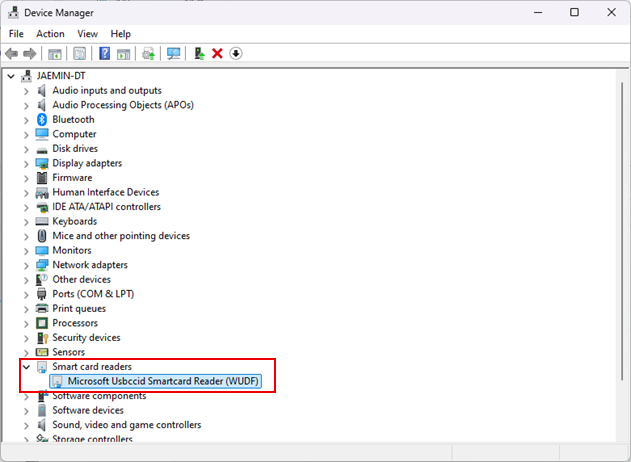Expand IDE ATA/ATAPI controllers
The width and height of the screenshot is (631, 462).
tap(26, 208)
